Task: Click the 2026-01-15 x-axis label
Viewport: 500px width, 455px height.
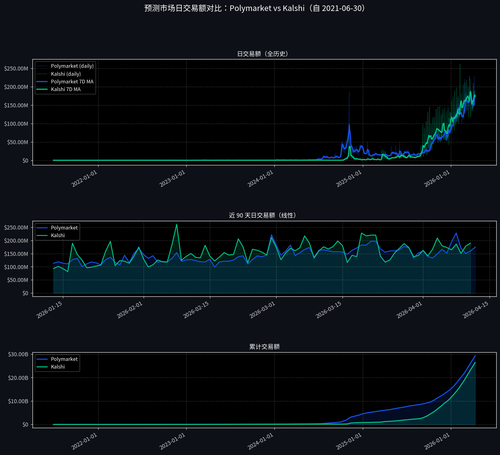Action: (49, 310)
